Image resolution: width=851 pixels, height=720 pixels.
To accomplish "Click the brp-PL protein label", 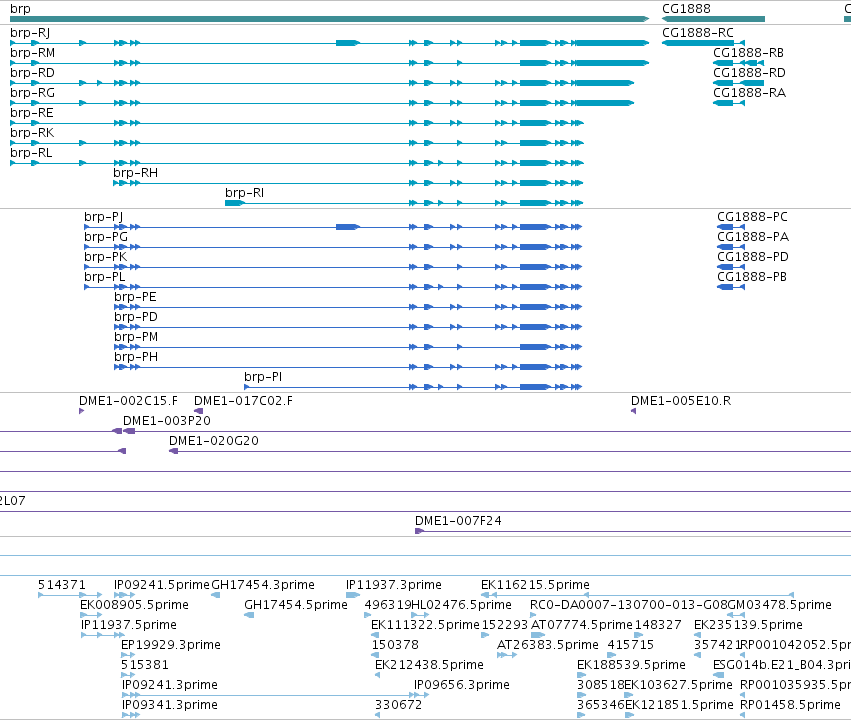I will (x=105, y=277).
